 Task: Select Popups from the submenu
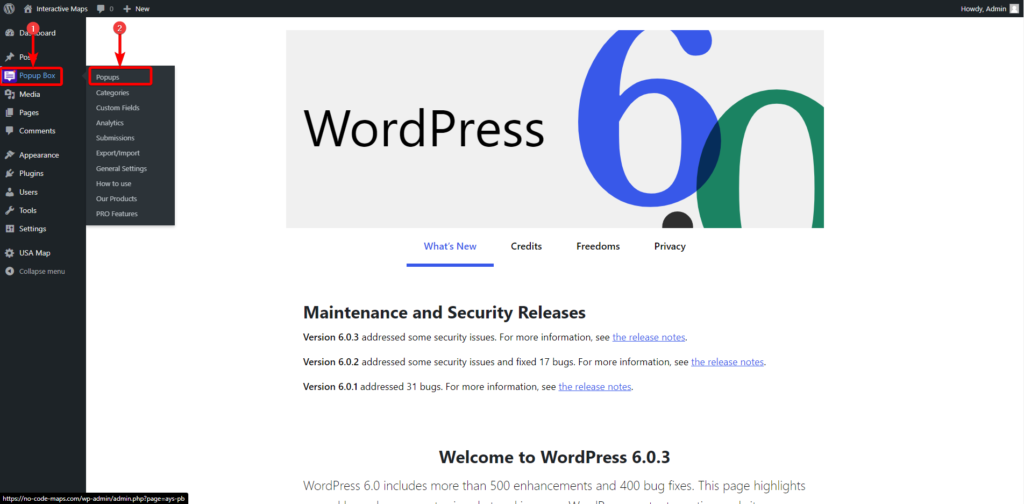click(108, 77)
